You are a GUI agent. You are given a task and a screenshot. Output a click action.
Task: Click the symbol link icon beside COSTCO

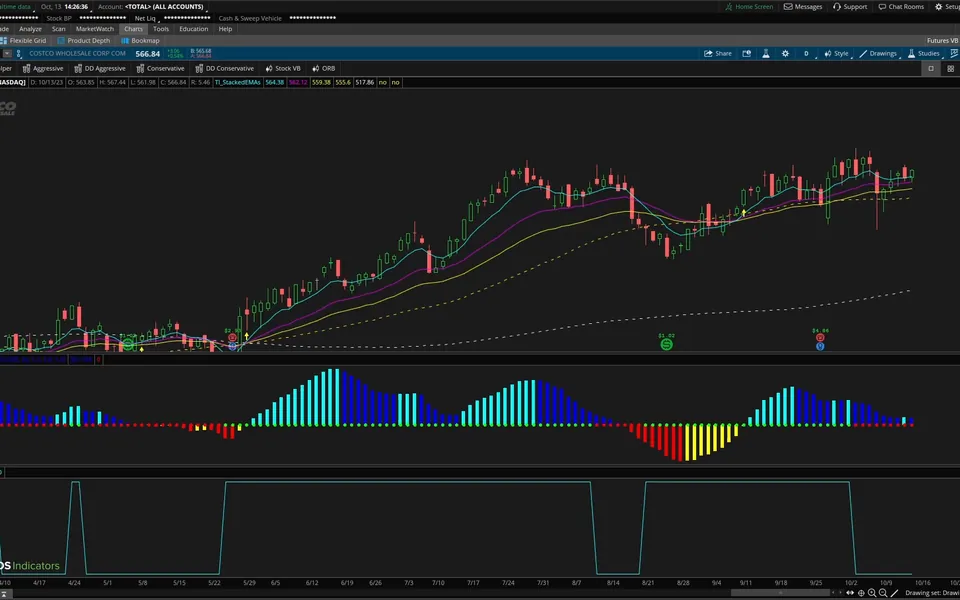pyautogui.click(x=21, y=54)
